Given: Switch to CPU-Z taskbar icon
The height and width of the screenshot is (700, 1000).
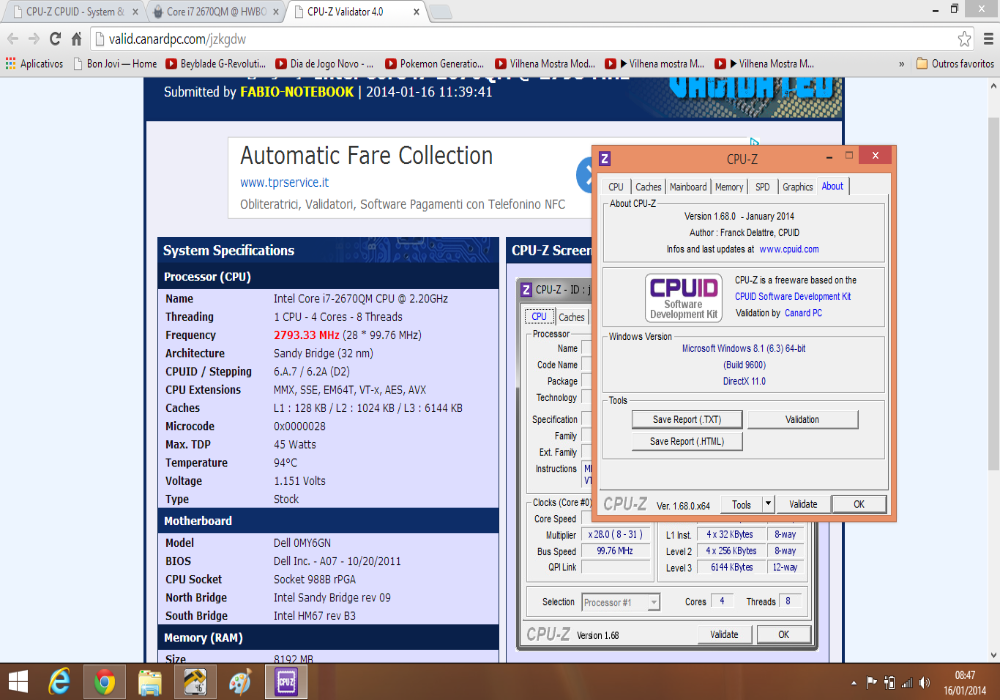Looking at the screenshot, I should pos(286,682).
